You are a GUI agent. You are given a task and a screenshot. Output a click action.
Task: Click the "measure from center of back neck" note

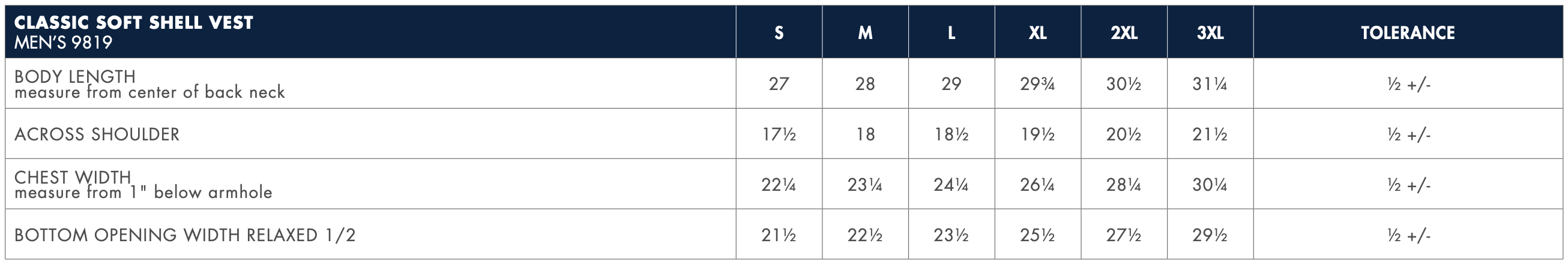(149, 92)
